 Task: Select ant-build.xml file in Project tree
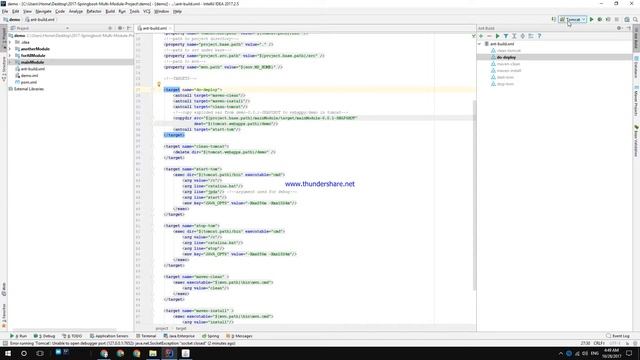(30, 69)
